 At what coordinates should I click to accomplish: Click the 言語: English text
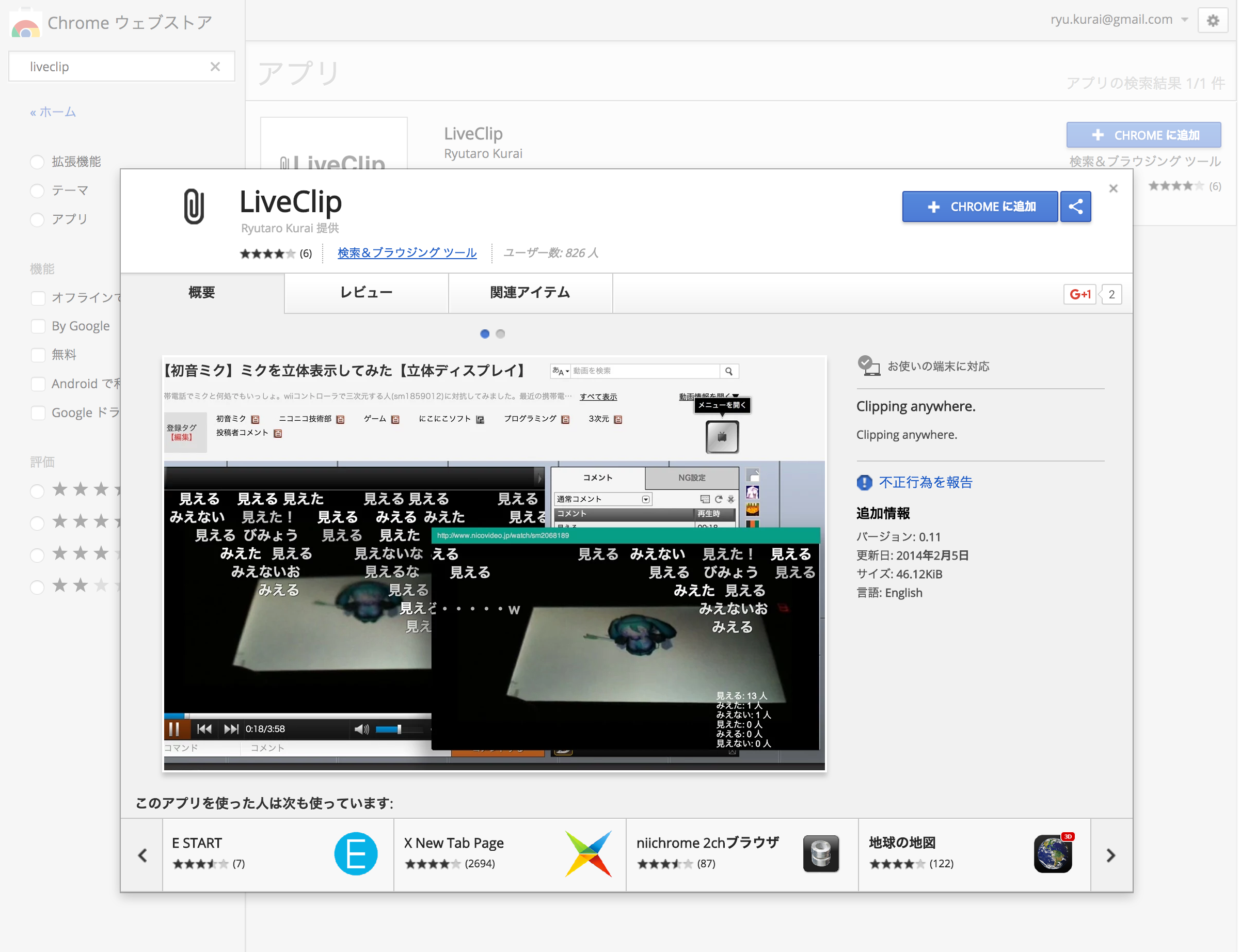click(891, 594)
